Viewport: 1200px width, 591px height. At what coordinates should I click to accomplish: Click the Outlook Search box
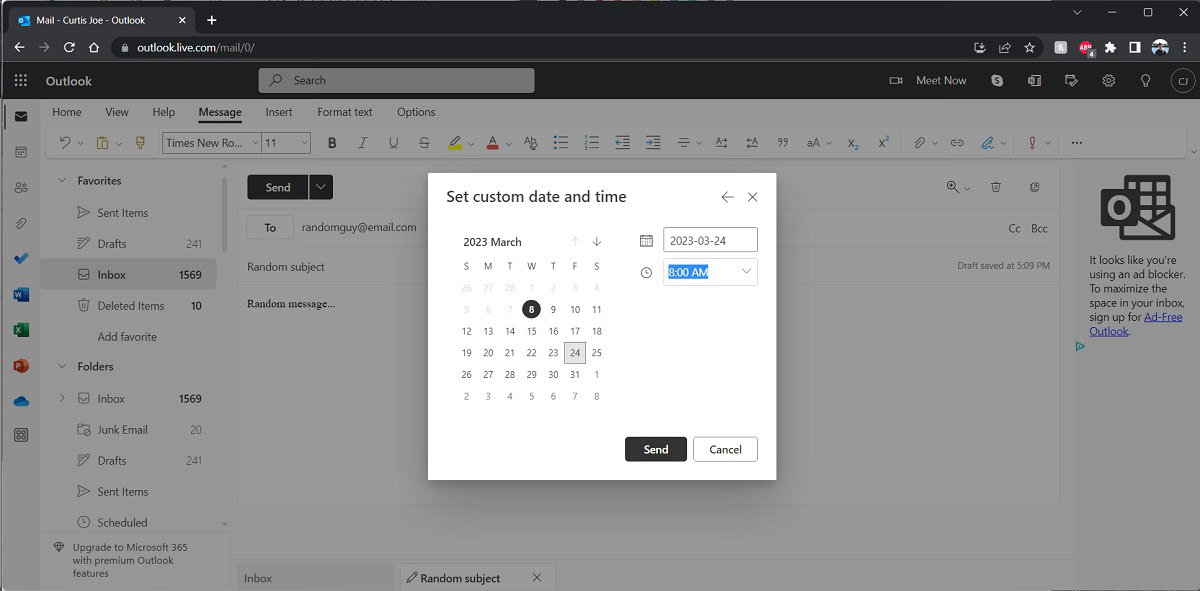coord(396,81)
